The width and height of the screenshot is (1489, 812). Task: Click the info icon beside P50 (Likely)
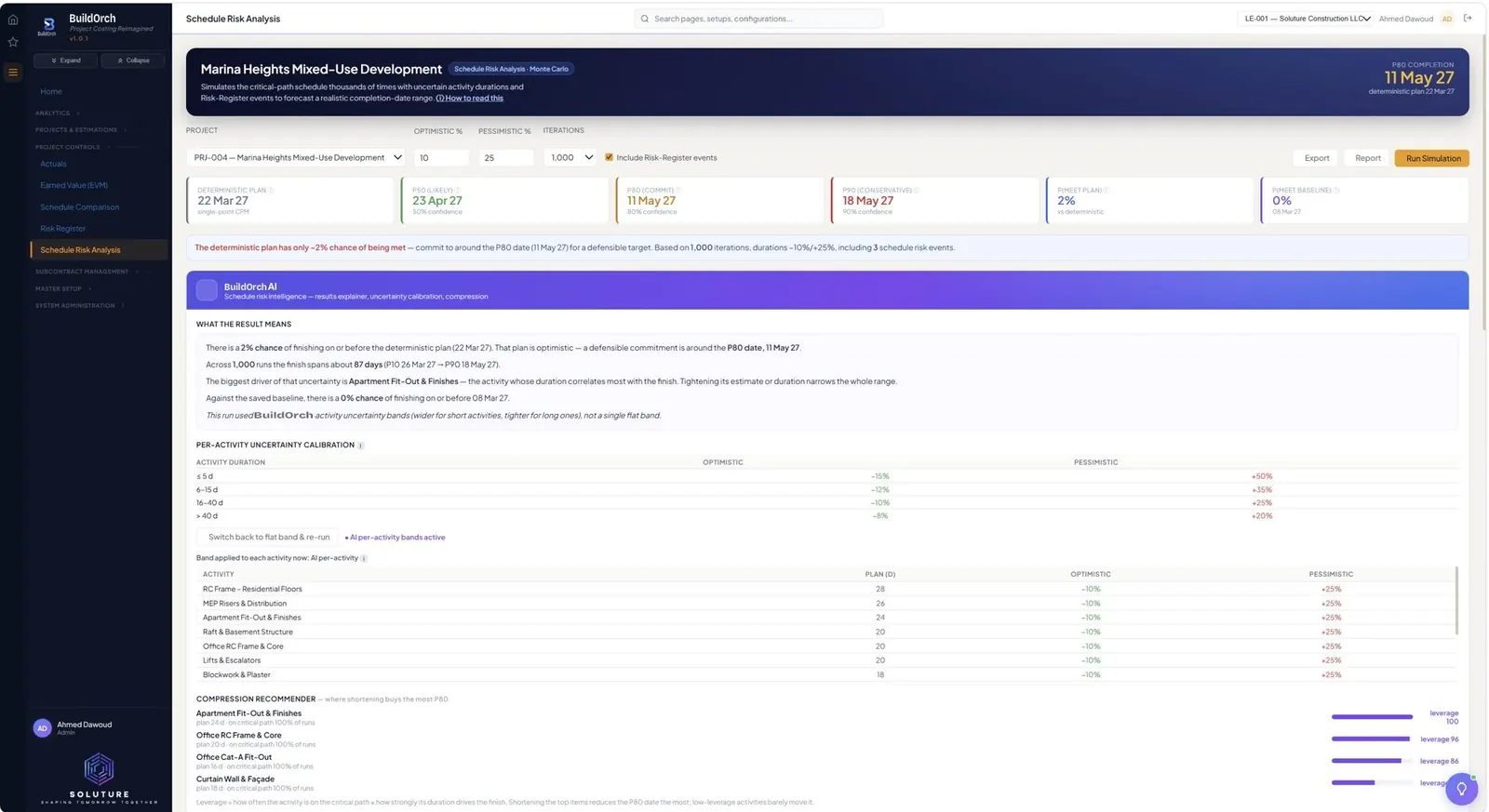tap(457, 191)
